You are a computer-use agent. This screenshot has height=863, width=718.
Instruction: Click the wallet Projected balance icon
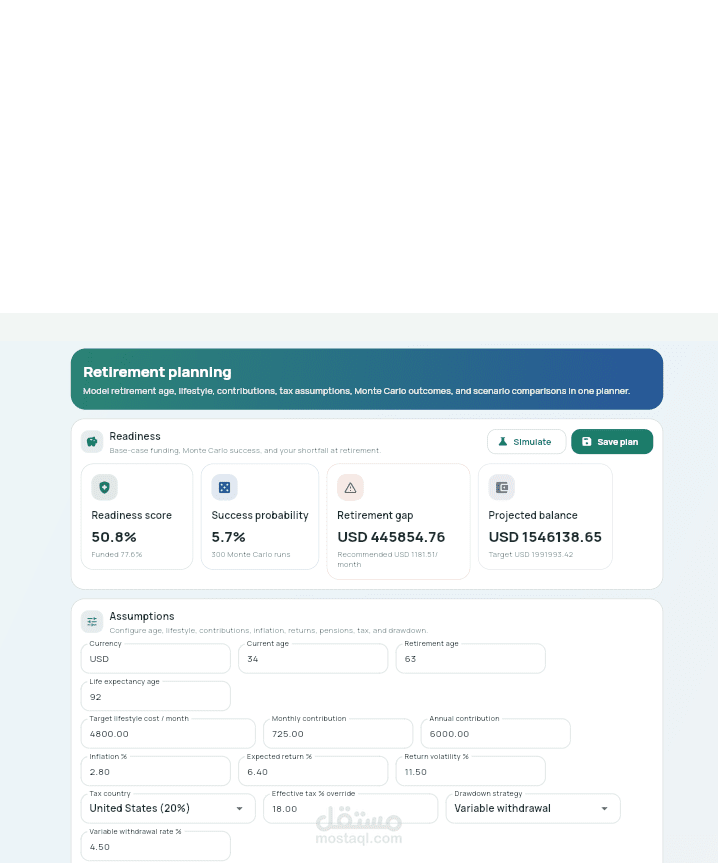(501, 487)
